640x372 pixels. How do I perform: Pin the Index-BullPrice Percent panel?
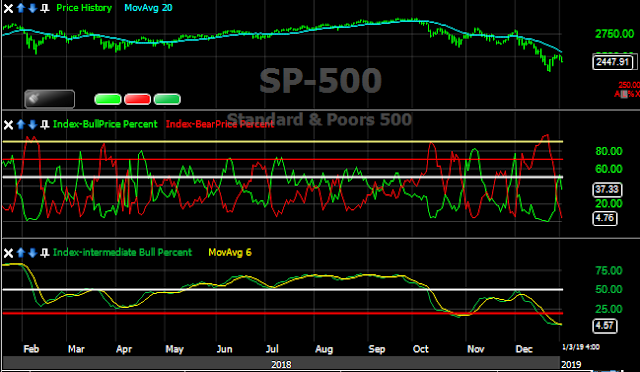click(45, 125)
